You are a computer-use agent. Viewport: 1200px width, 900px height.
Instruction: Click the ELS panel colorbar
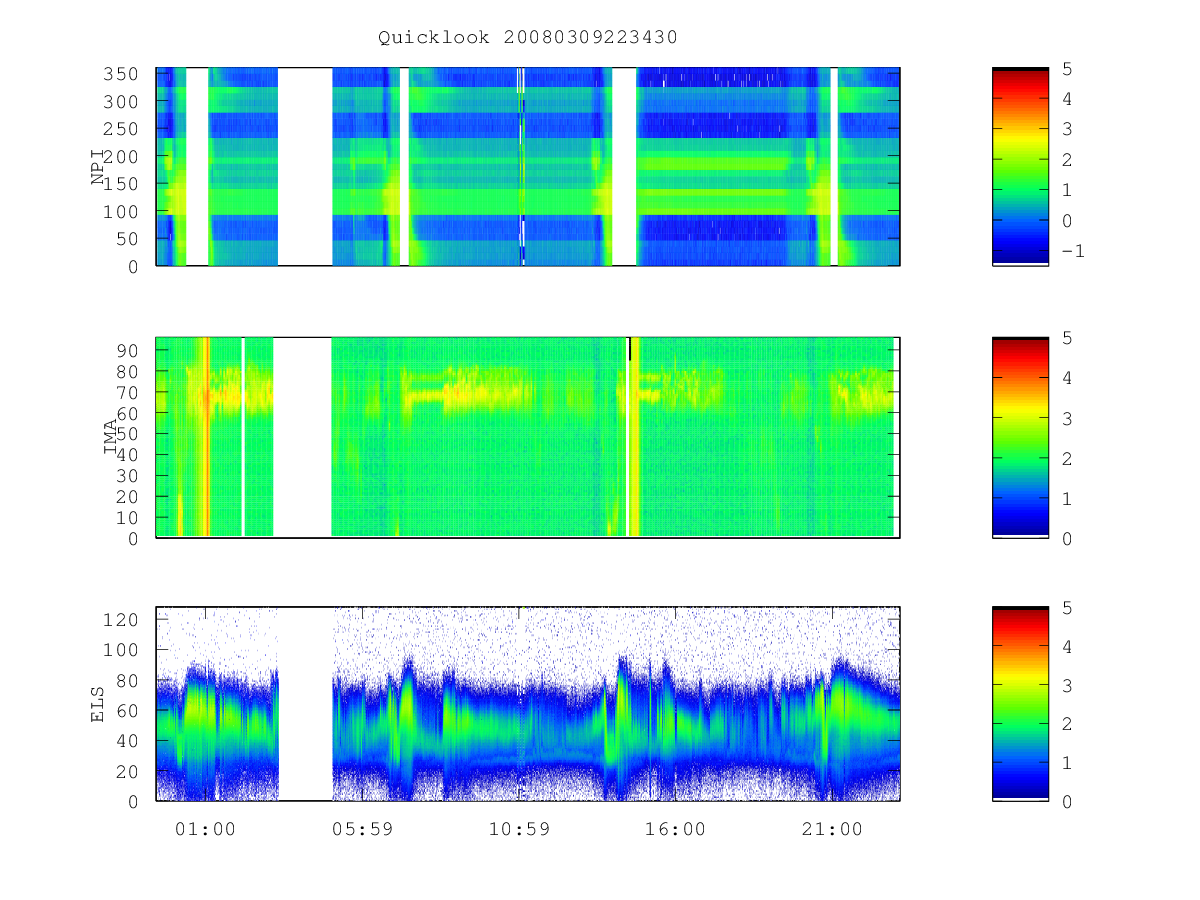pyautogui.click(x=1020, y=704)
